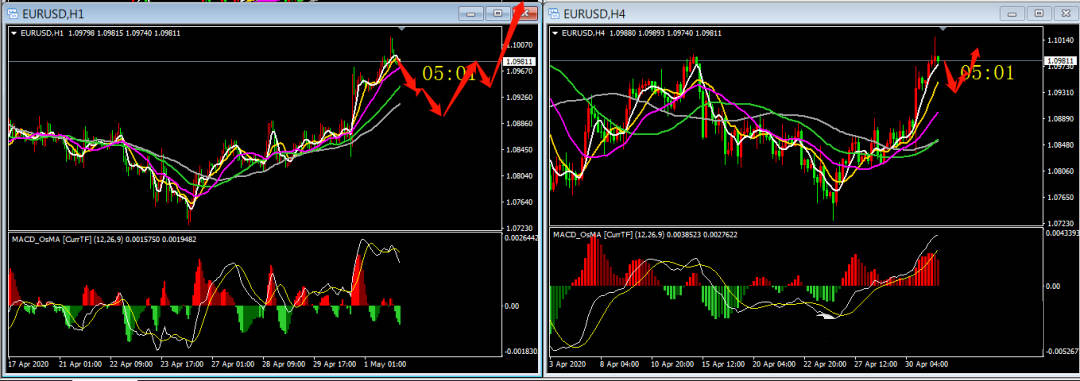The width and height of the screenshot is (1080, 381).
Task: Click chart shift marker atop H1 chart
Action: tap(402, 28)
